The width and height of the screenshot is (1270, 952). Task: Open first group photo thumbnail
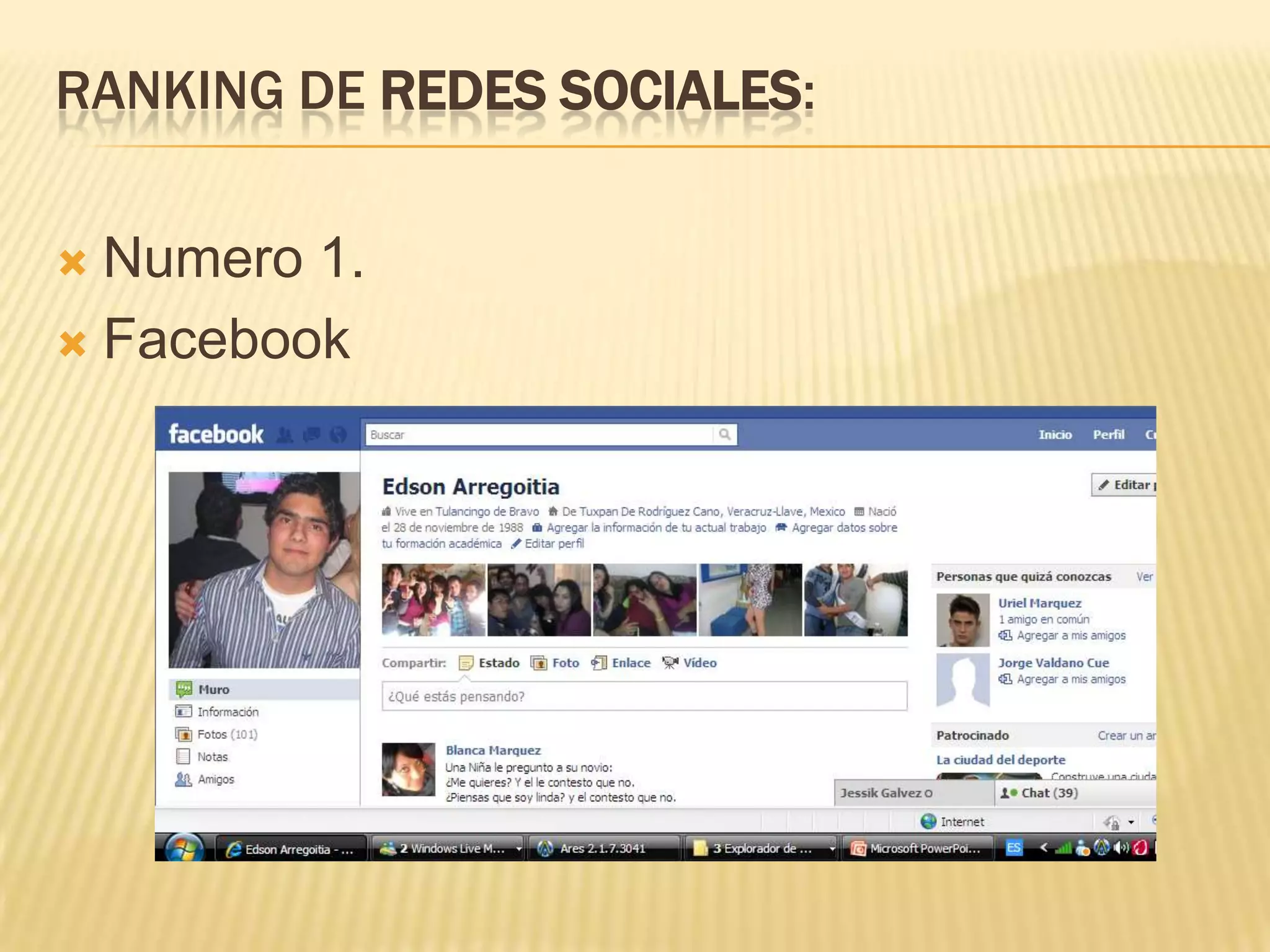coord(433,600)
